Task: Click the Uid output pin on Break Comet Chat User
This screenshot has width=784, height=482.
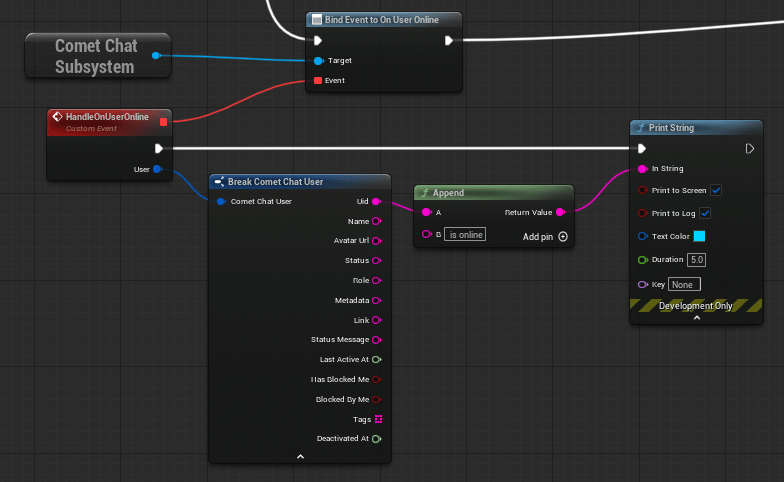Action: click(376, 202)
